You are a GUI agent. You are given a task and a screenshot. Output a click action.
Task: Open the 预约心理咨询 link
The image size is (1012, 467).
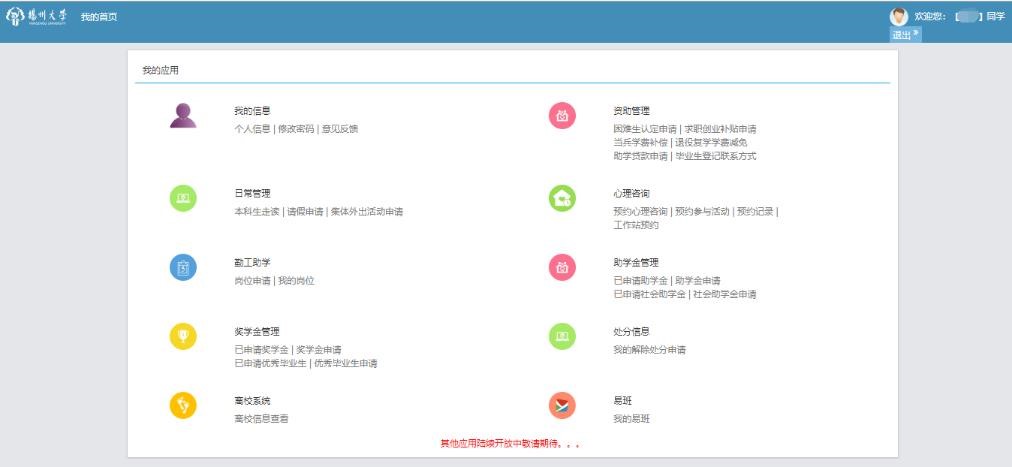click(640, 212)
